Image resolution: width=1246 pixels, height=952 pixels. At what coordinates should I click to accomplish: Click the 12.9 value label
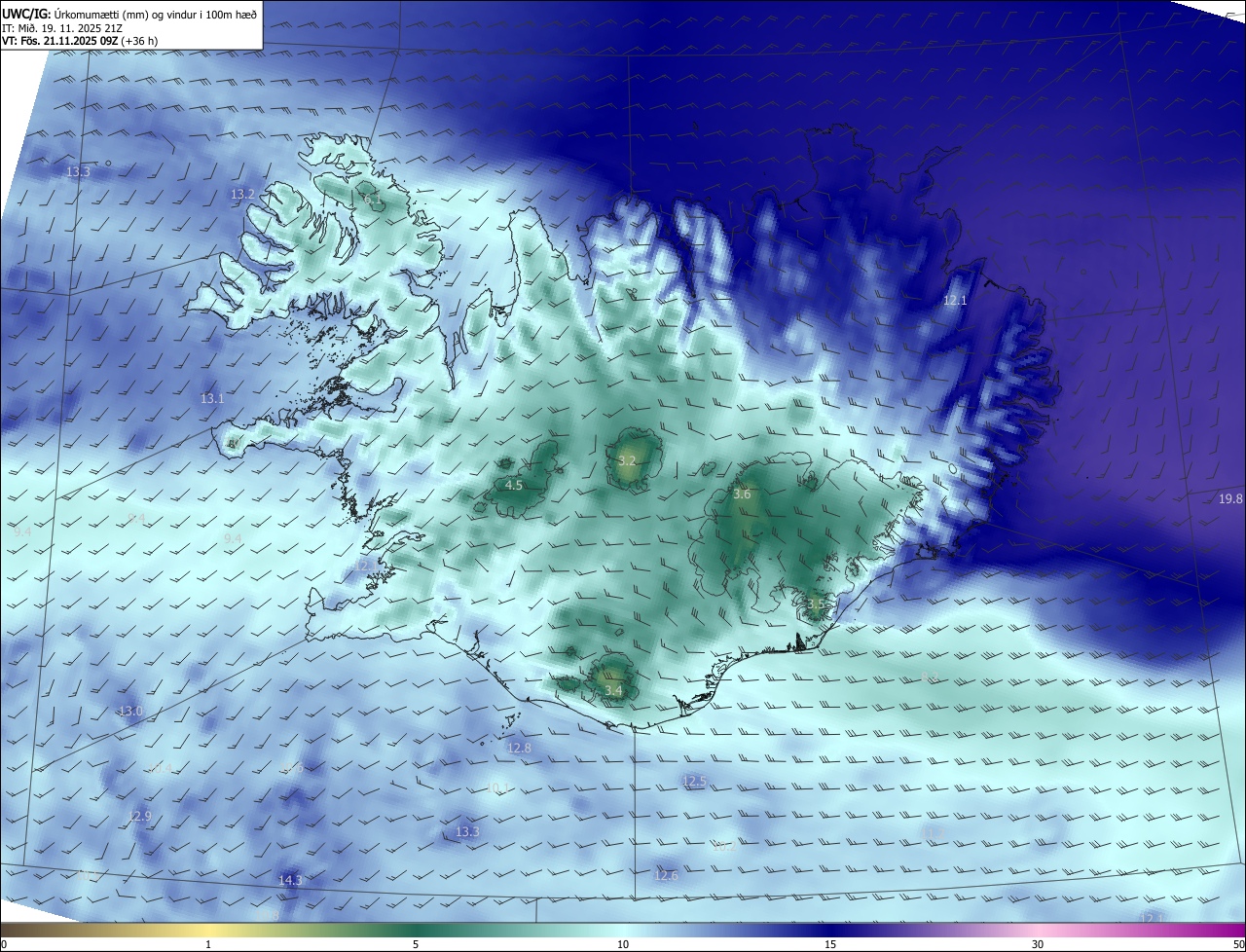pos(140,816)
